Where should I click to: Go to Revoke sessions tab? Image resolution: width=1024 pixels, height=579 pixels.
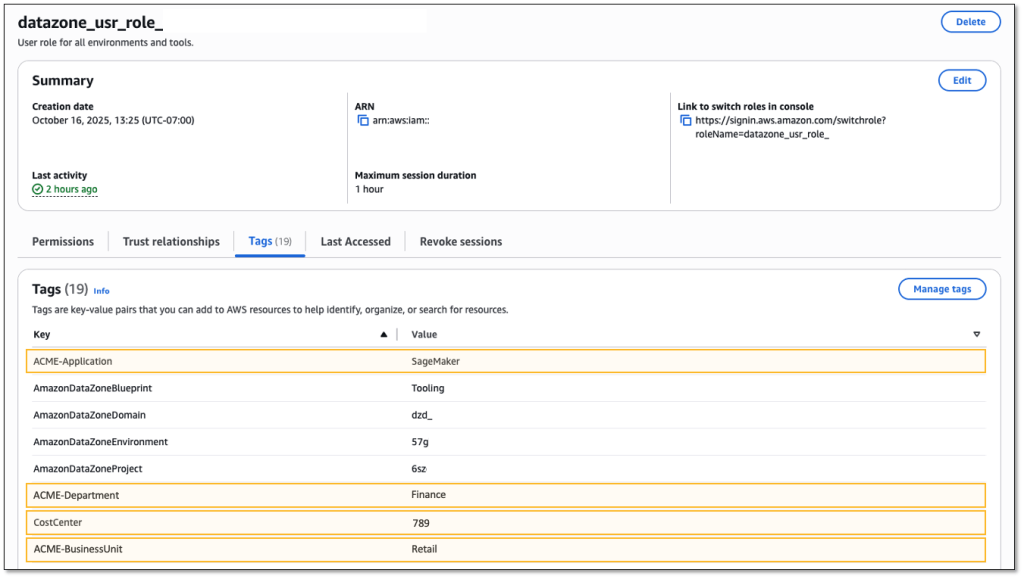tap(461, 241)
